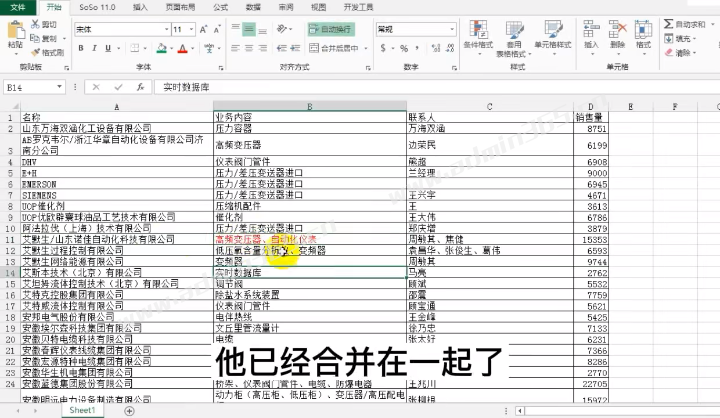This screenshot has width=720, height=418.
Task: Align cell text right
Action: (263, 48)
